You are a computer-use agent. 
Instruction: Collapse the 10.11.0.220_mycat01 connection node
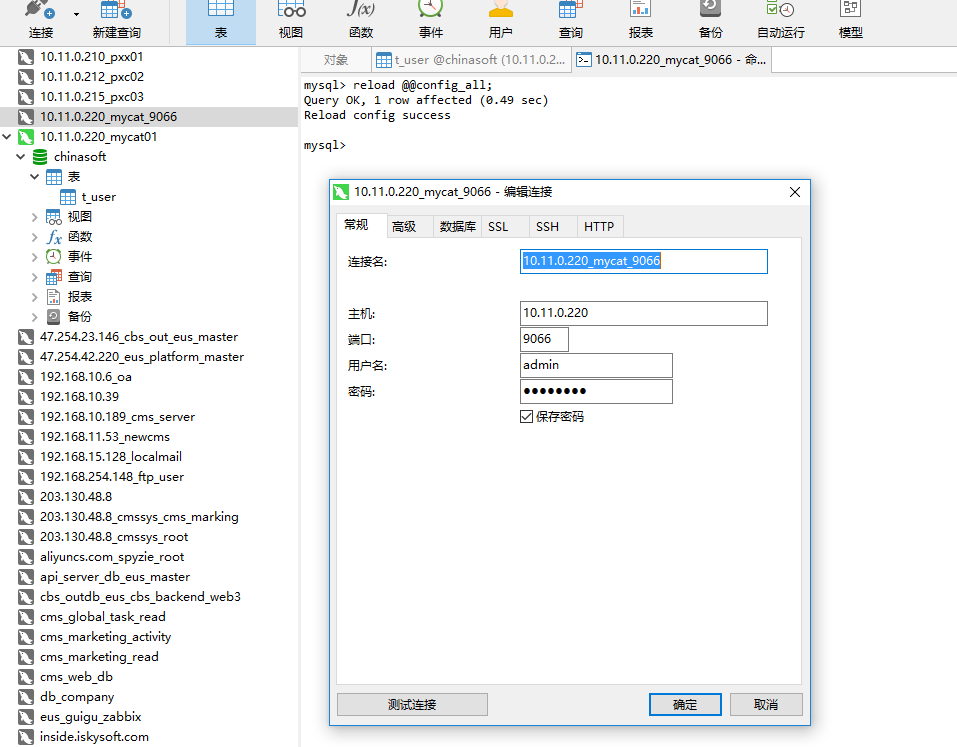click(x=7, y=137)
